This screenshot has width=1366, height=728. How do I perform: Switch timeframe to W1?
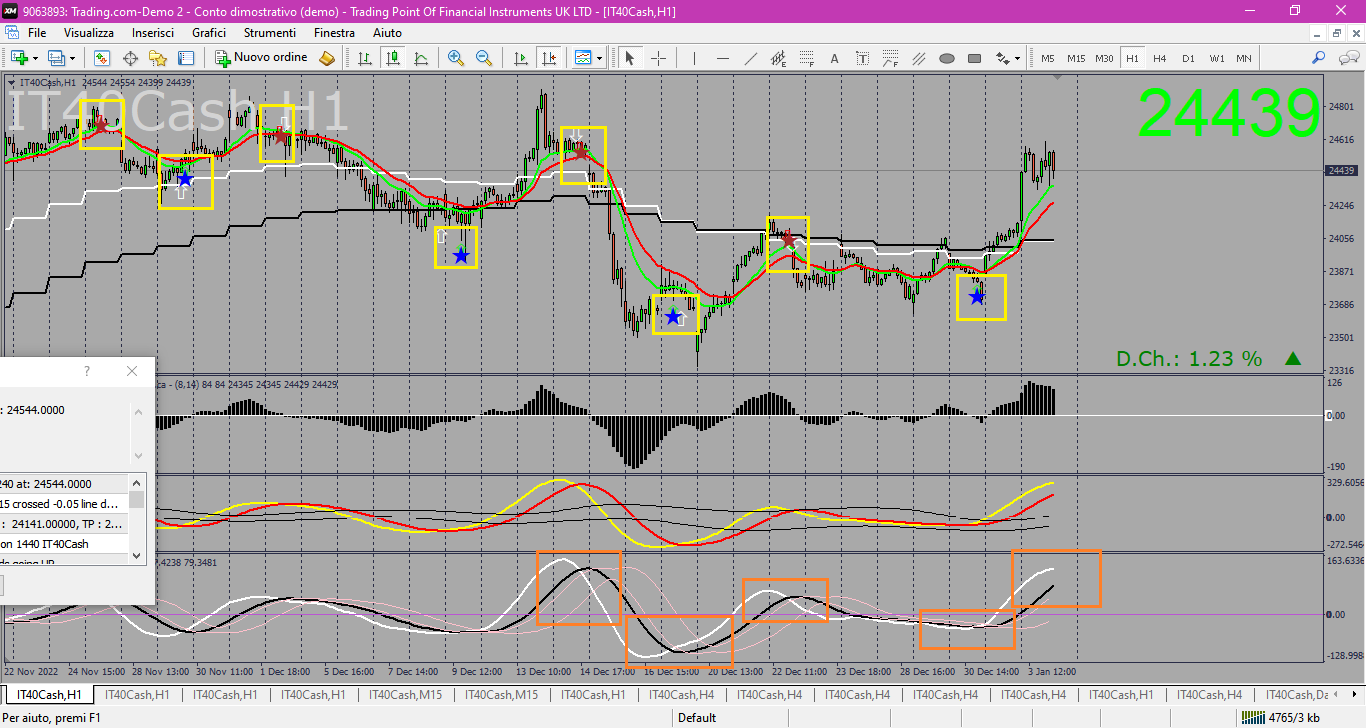point(1216,58)
